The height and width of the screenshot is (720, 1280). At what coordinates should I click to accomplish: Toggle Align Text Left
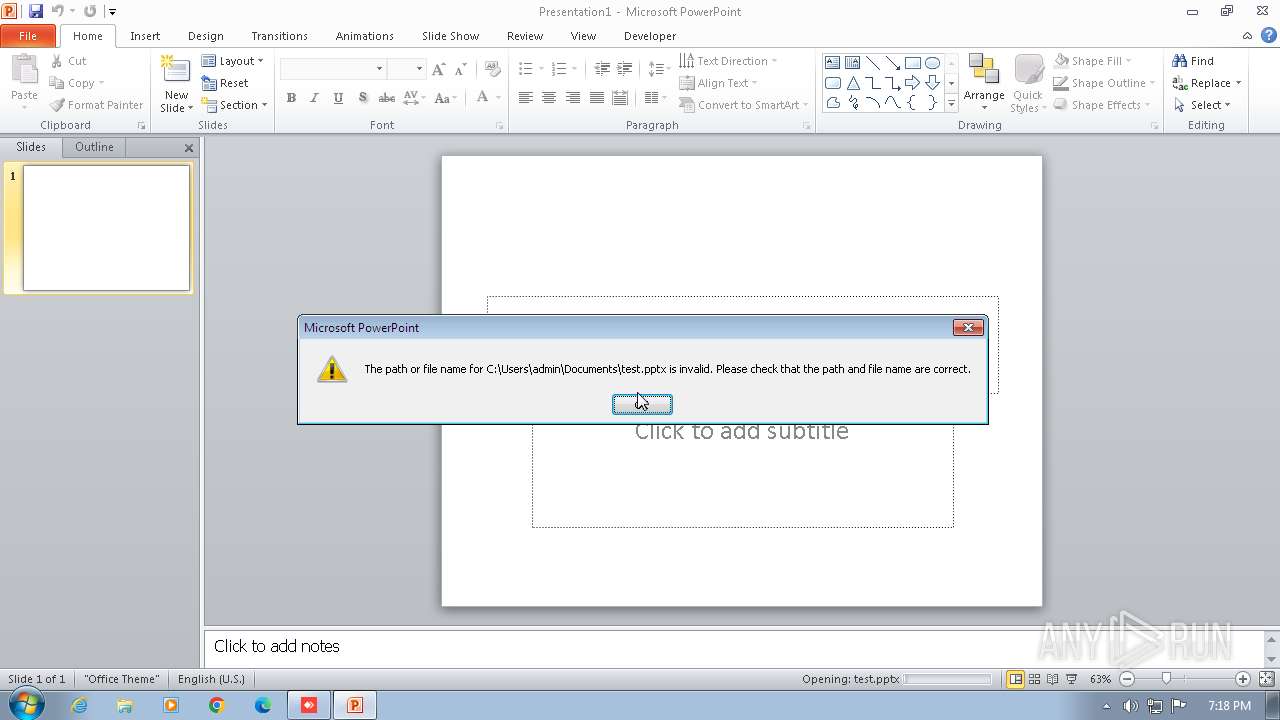coord(525,98)
